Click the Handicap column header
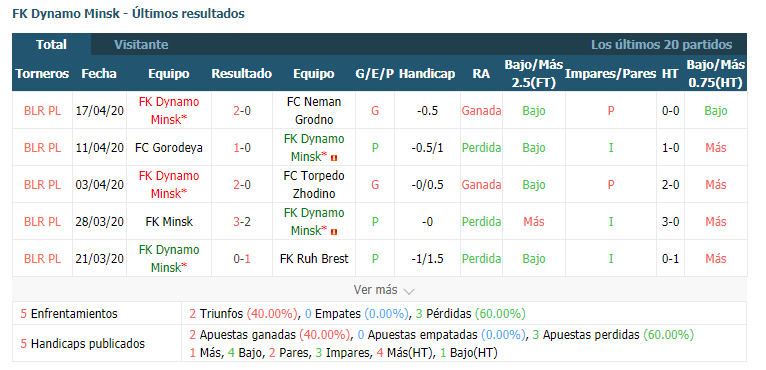 click(x=427, y=74)
